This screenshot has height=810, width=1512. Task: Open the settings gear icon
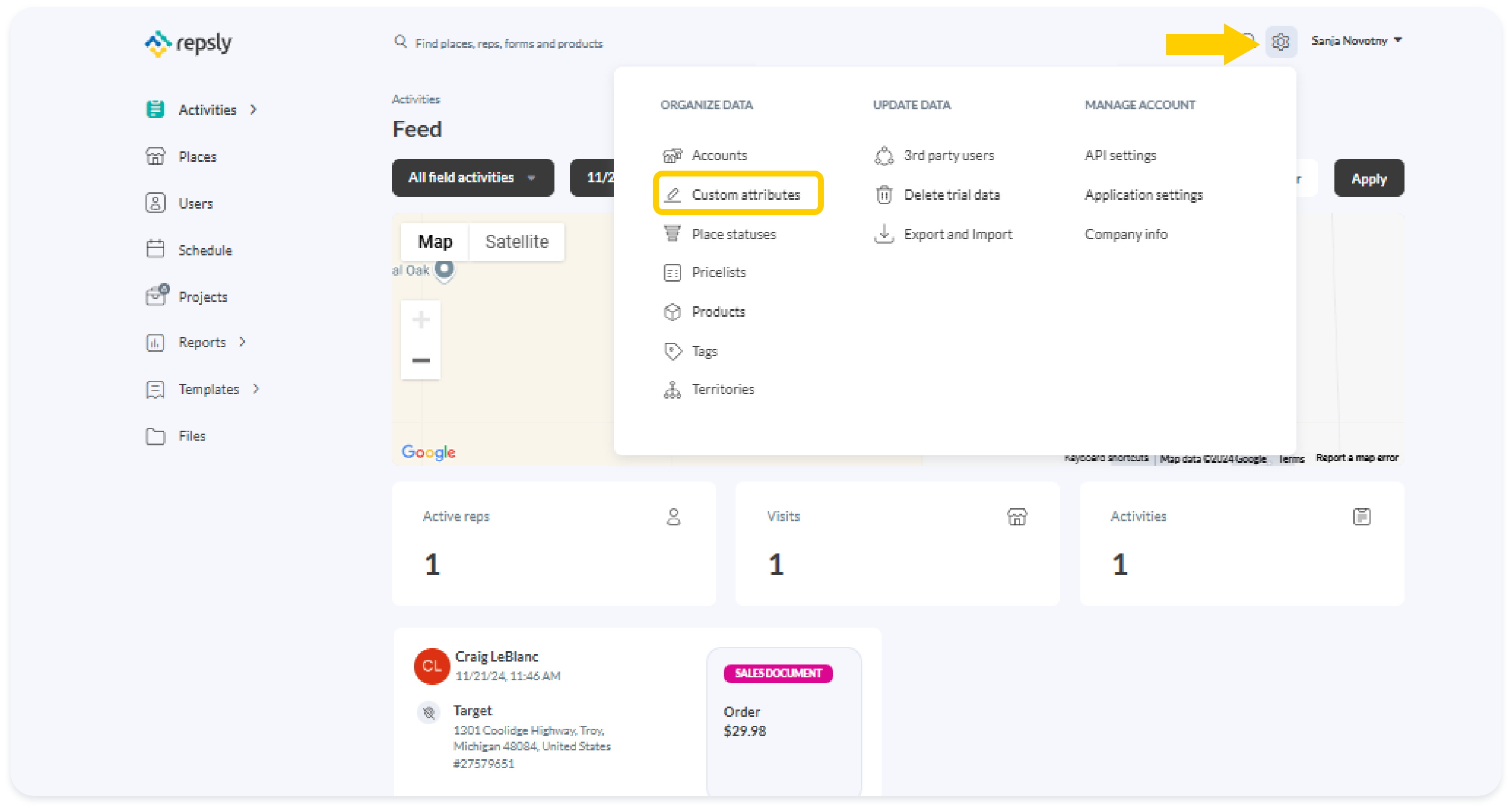(x=1280, y=41)
